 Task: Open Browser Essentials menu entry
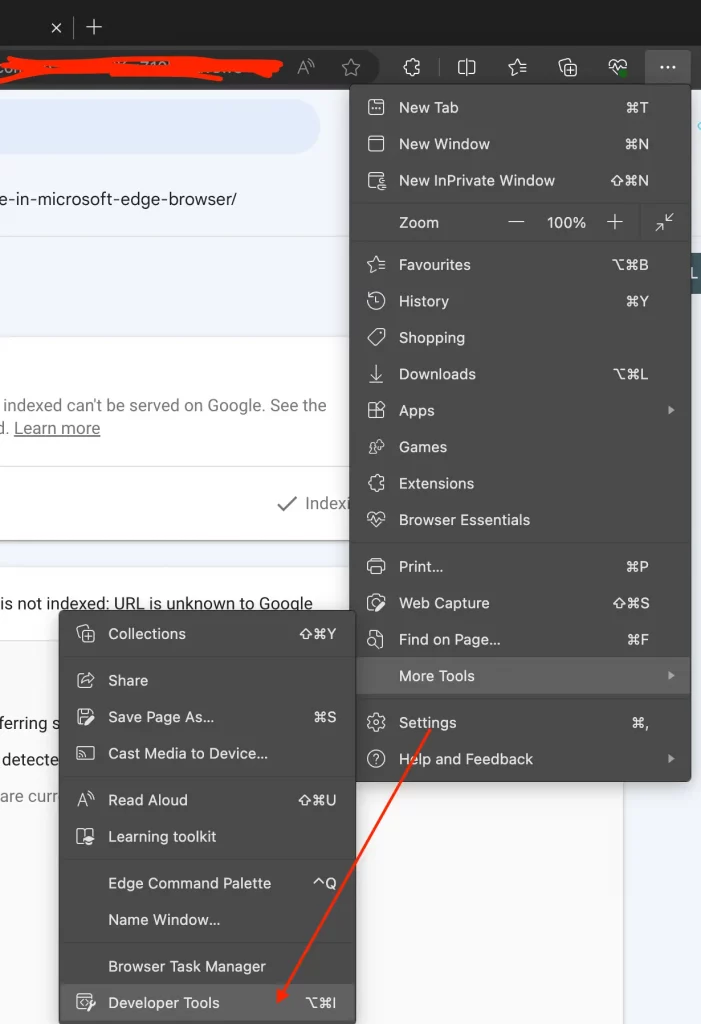tap(520, 520)
